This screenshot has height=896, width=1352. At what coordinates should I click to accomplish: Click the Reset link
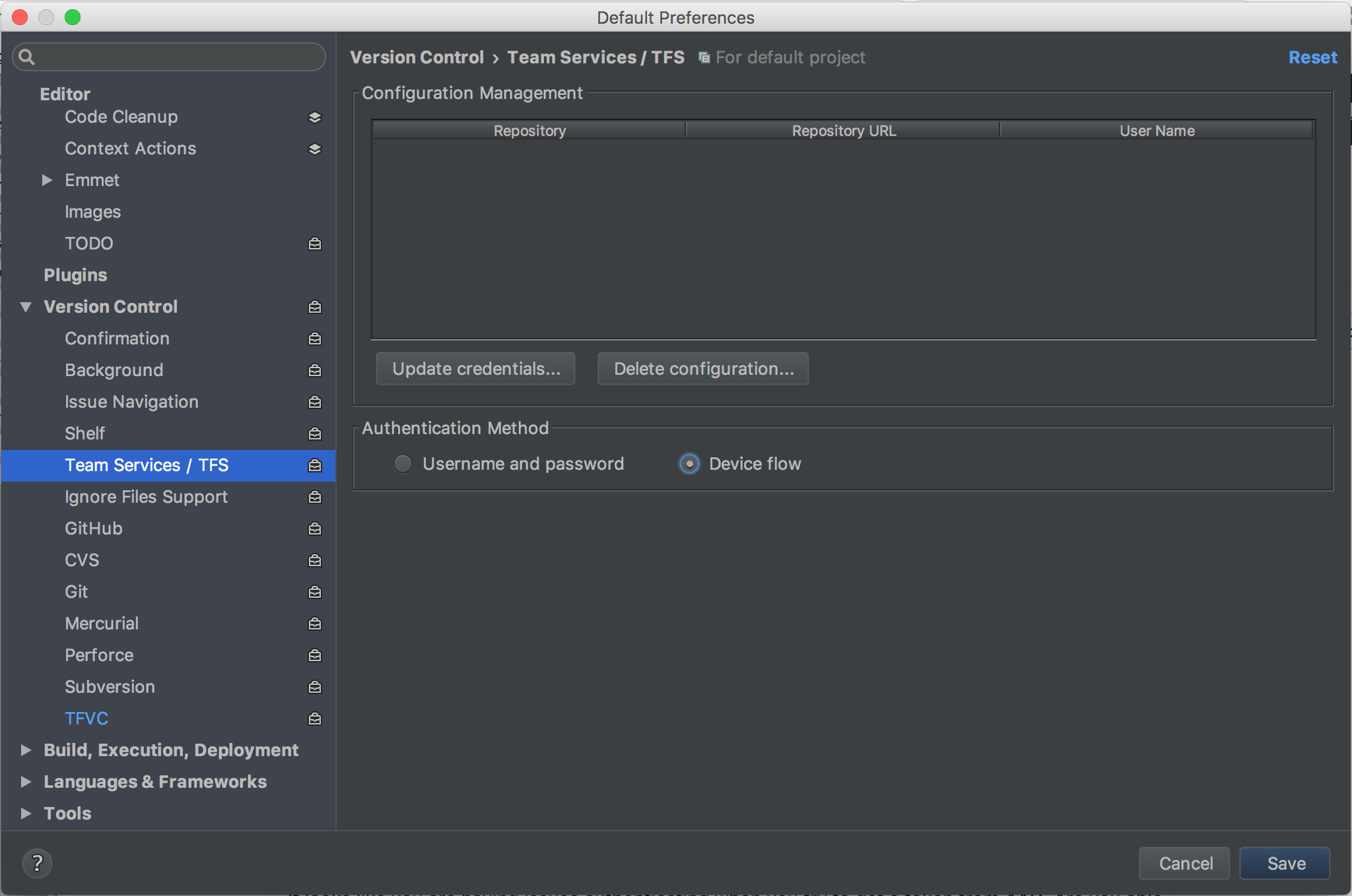(1312, 57)
